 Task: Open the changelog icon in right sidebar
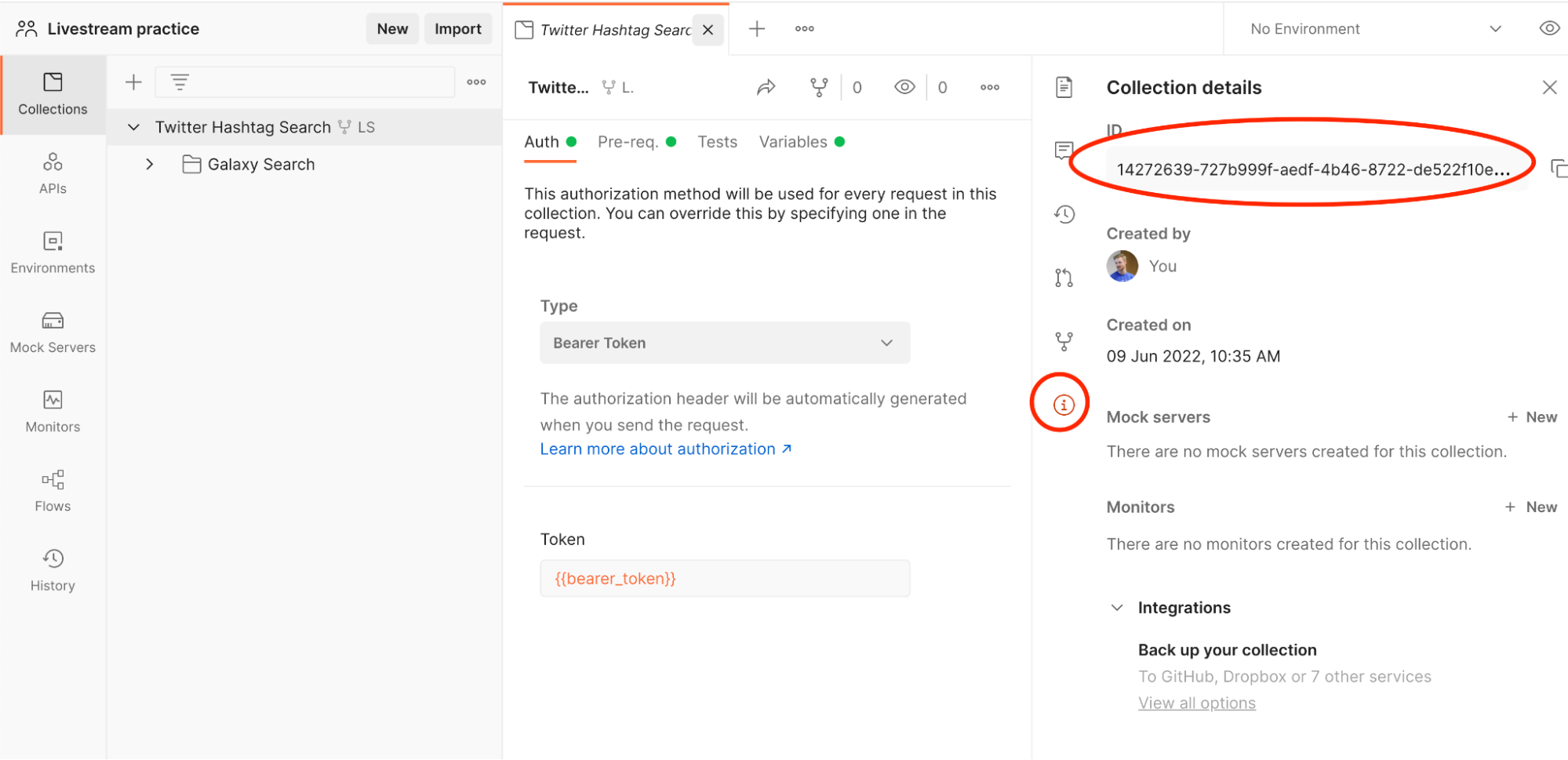pyautogui.click(x=1064, y=213)
